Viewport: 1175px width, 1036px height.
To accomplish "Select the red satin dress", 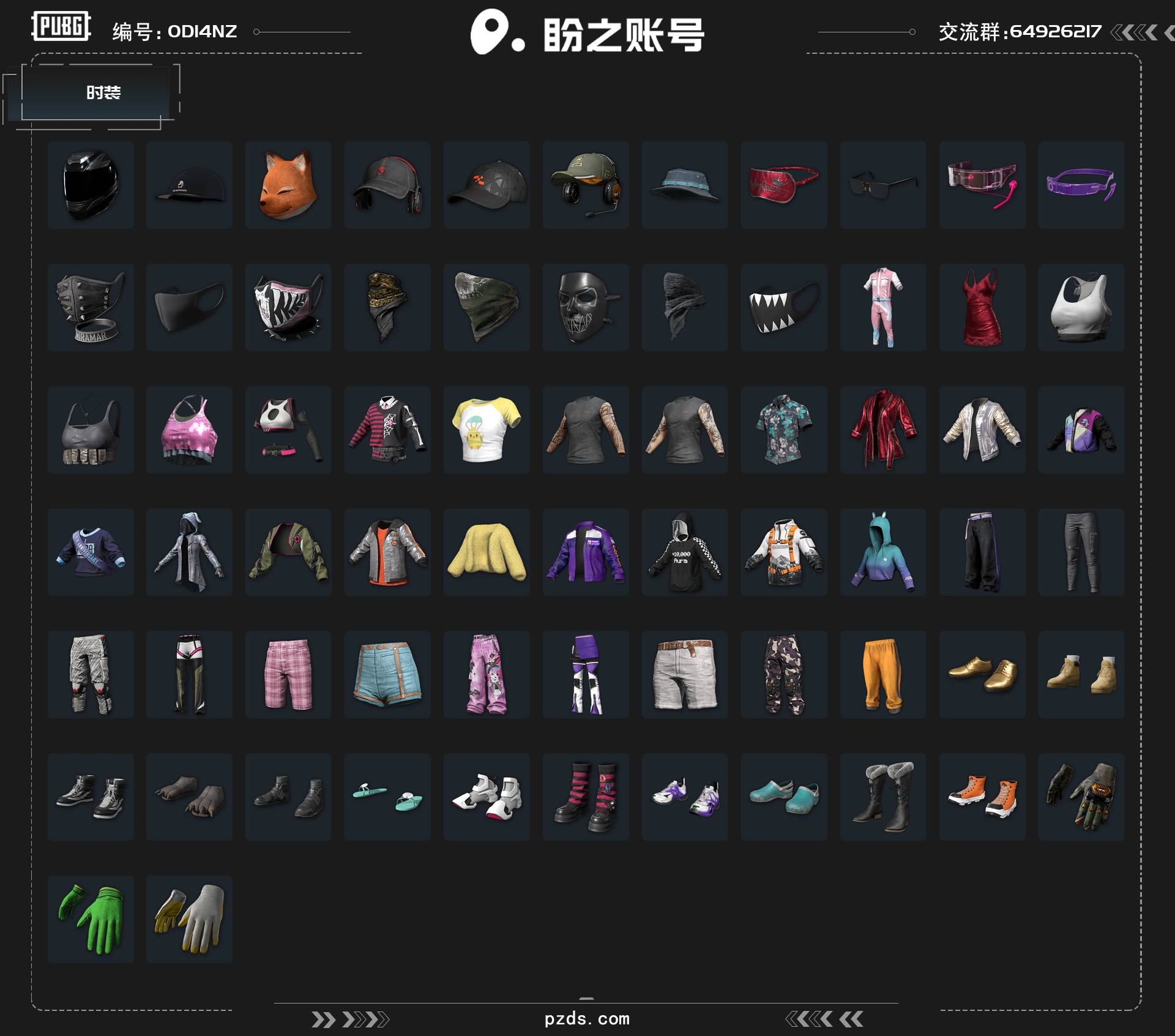I will pos(982,307).
